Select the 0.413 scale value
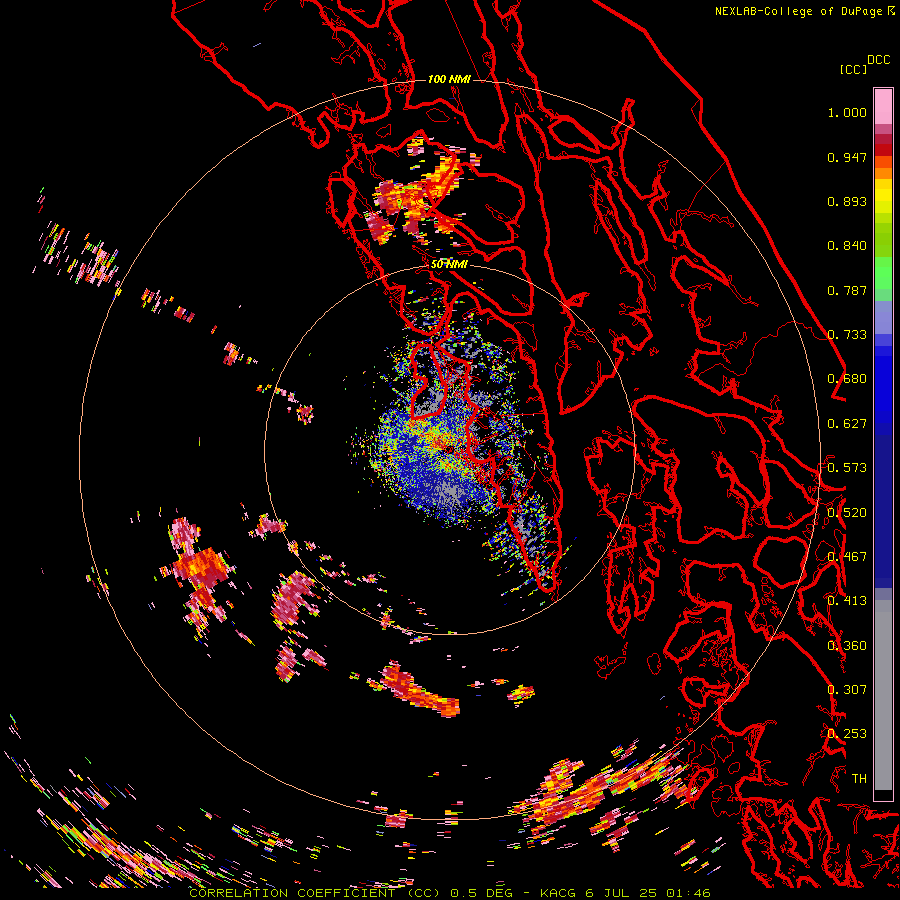The image size is (900, 900). click(x=847, y=601)
